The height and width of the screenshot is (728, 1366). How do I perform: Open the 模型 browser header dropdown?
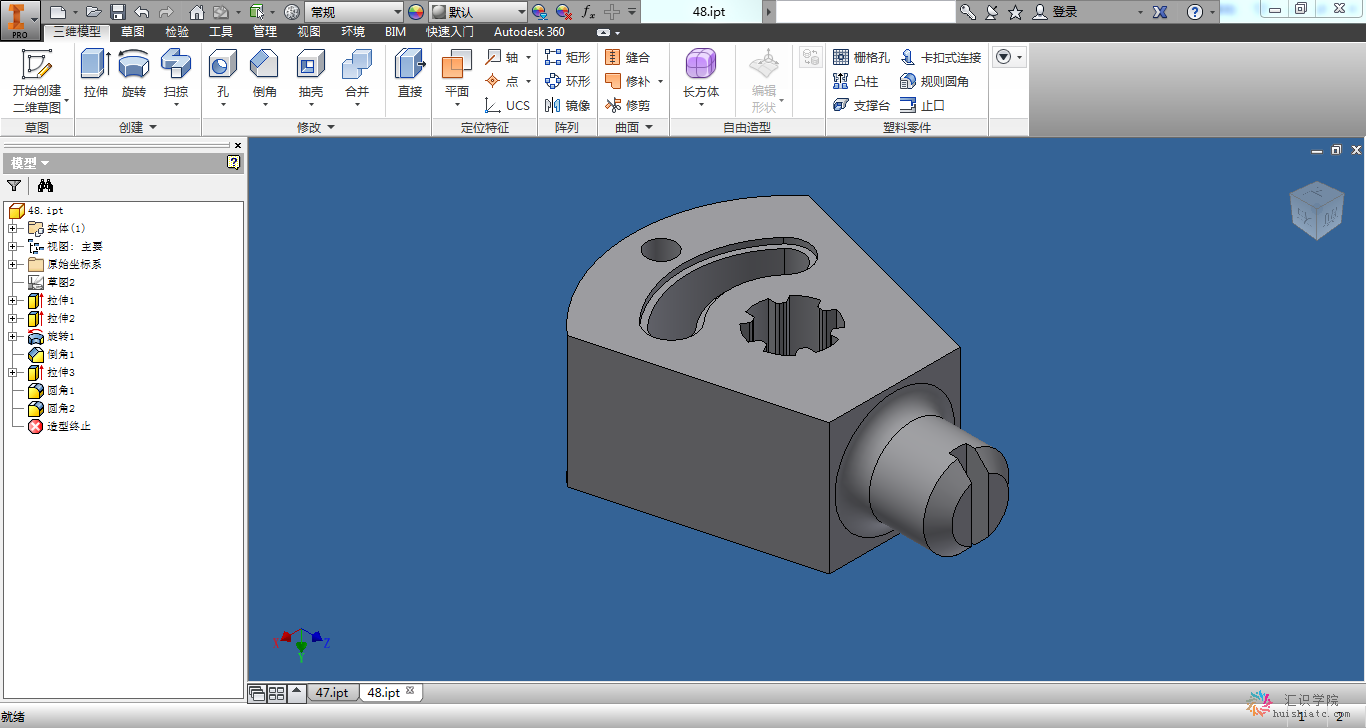coord(30,163)
